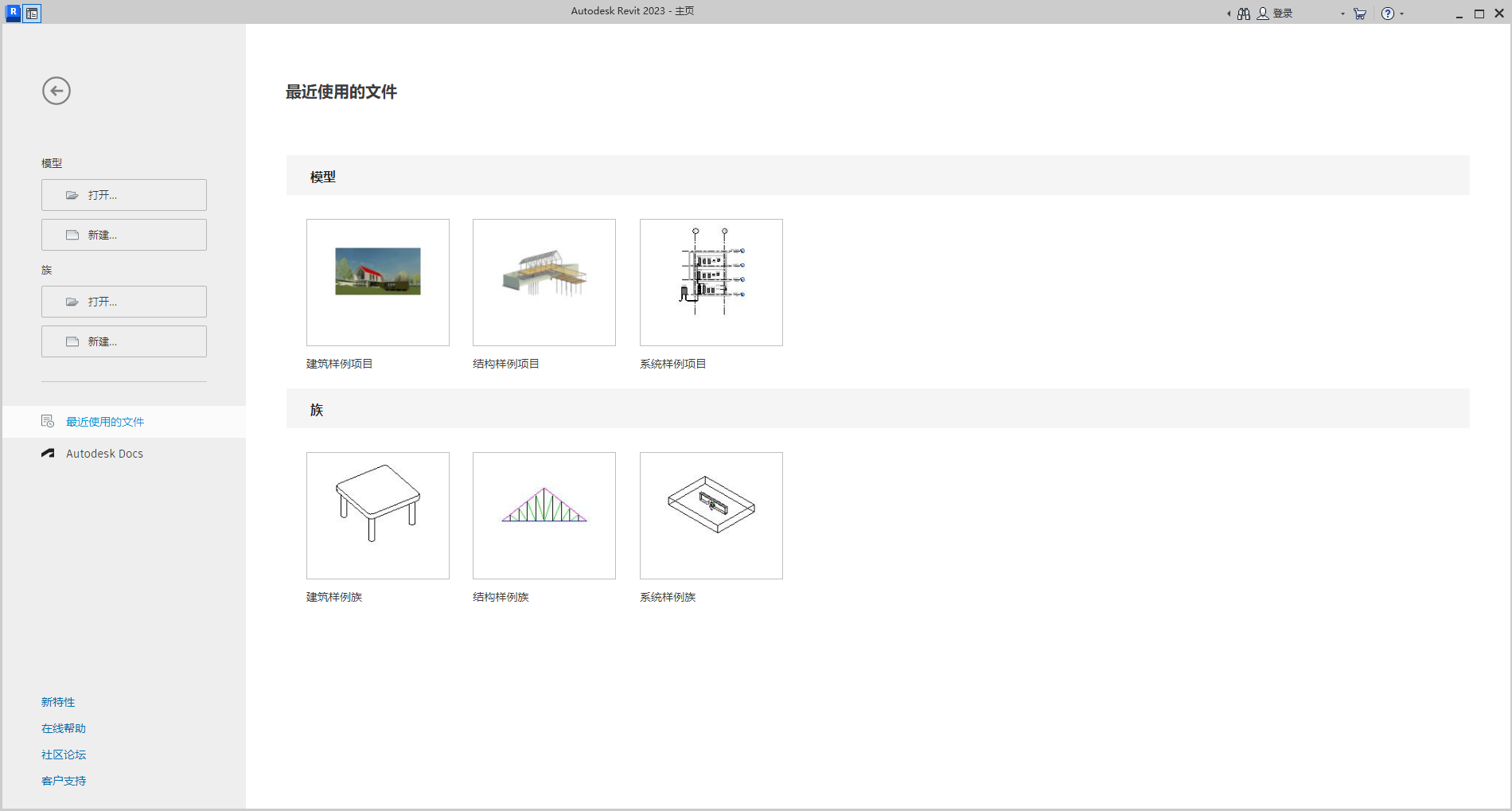The image size is (1512, 811).
Task: Open the 社区论坛 link
Action: (x=63, y=754)
